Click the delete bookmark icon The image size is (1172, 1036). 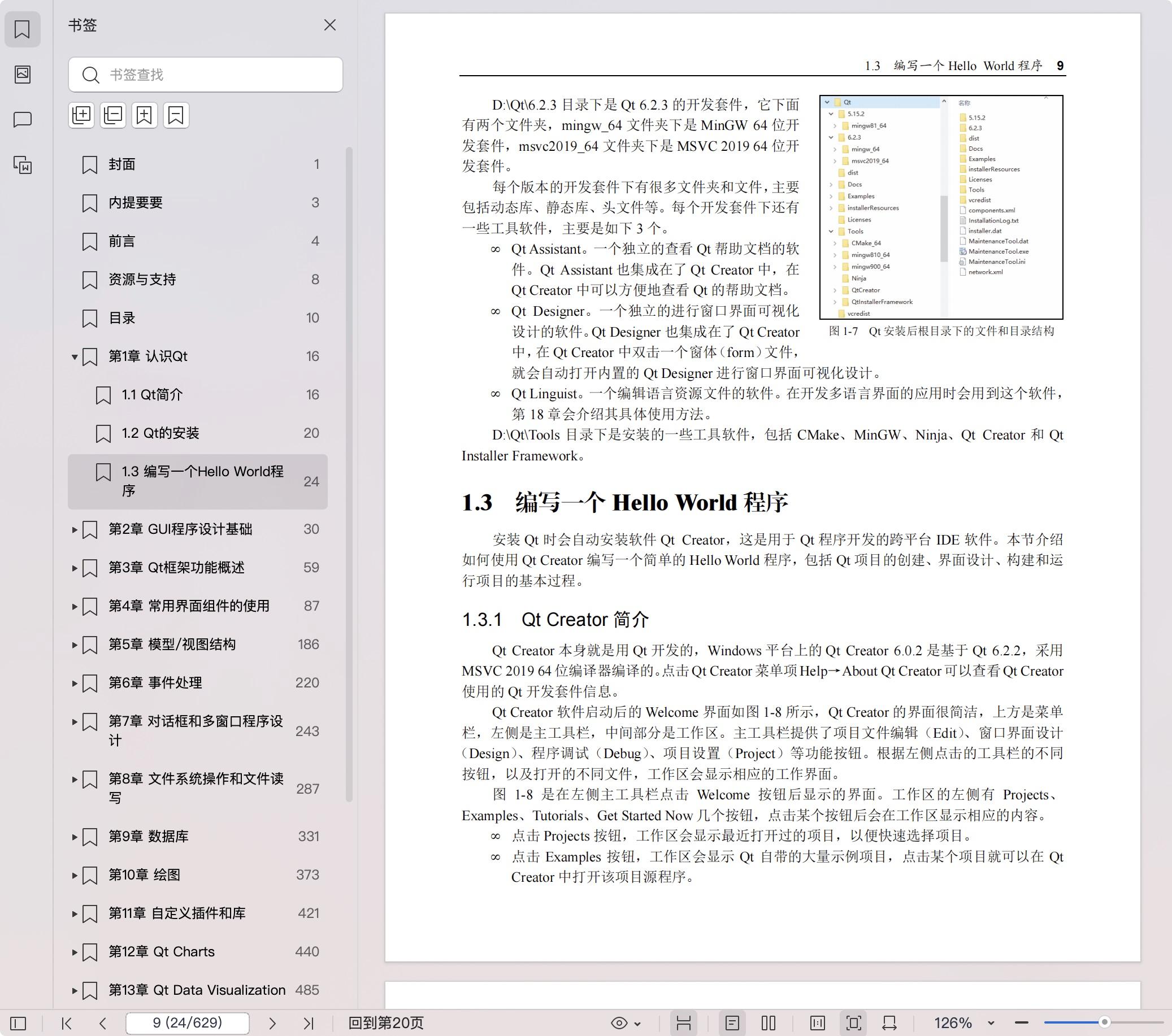point(176,115)
